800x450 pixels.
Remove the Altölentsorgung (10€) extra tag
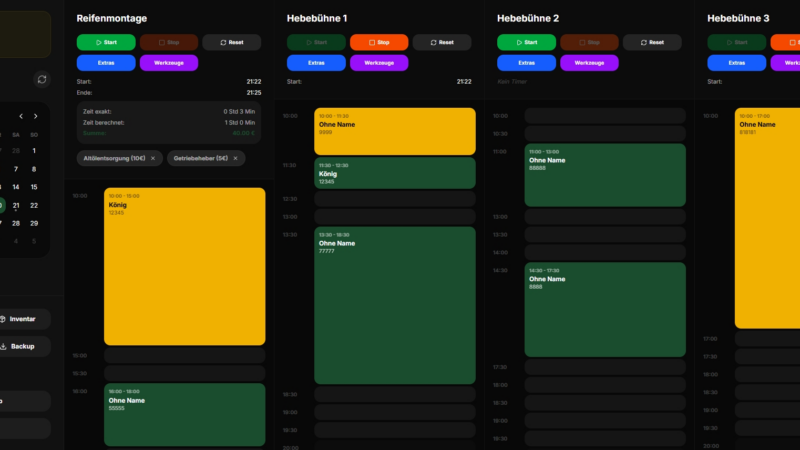(153, 158)
